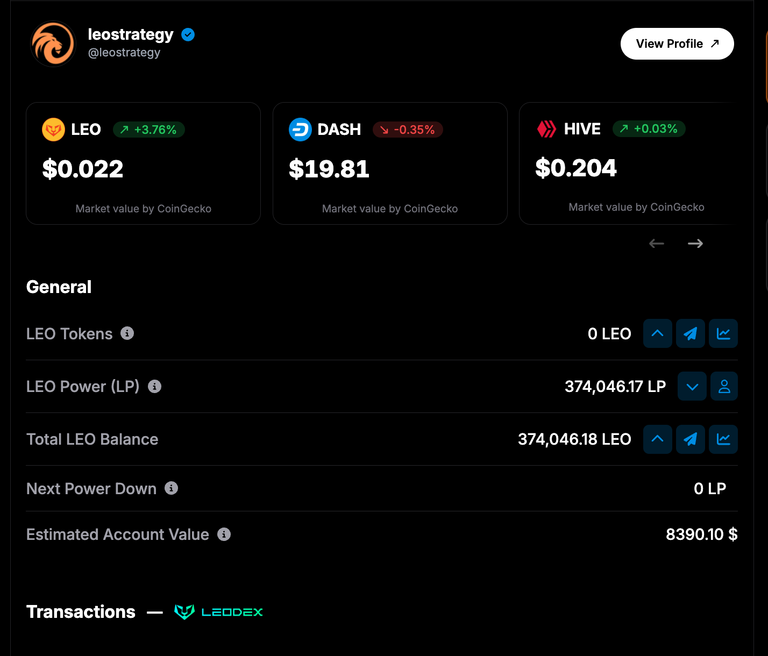Image resolution: width=768 pixels, height=656 pixels.
Task: Click the View Profile button
Action: 677,44
